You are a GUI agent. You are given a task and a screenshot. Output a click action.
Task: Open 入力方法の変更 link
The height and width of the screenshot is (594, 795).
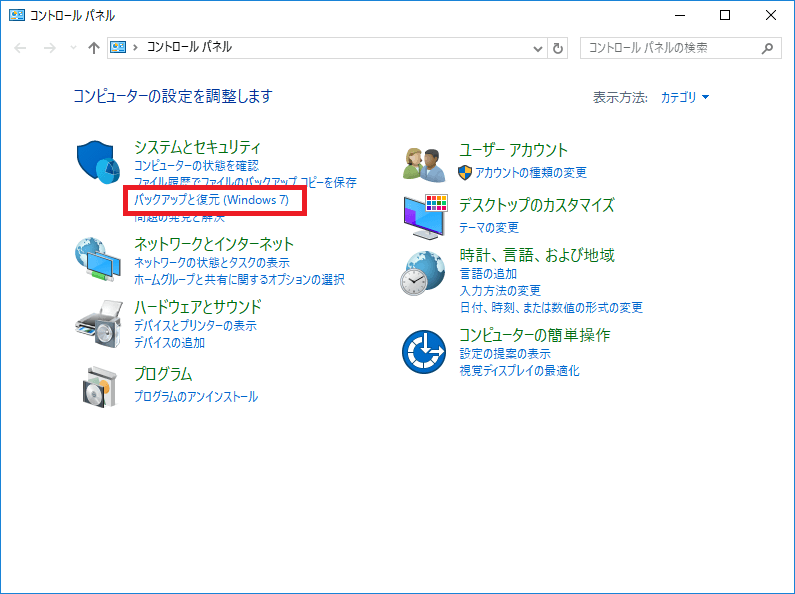500,290
